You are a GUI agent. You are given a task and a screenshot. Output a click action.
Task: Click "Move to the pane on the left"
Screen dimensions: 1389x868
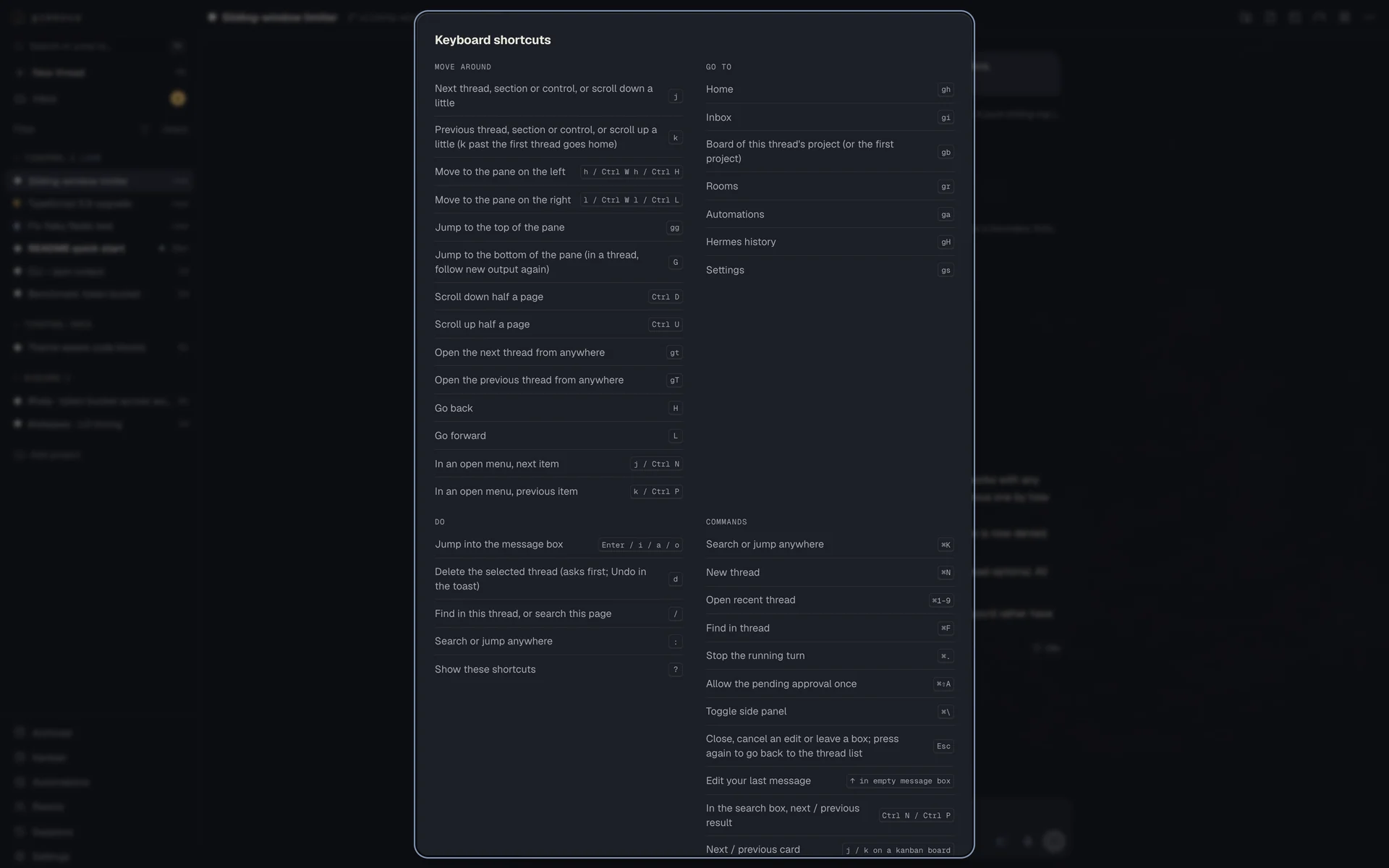tap(558, 172)
